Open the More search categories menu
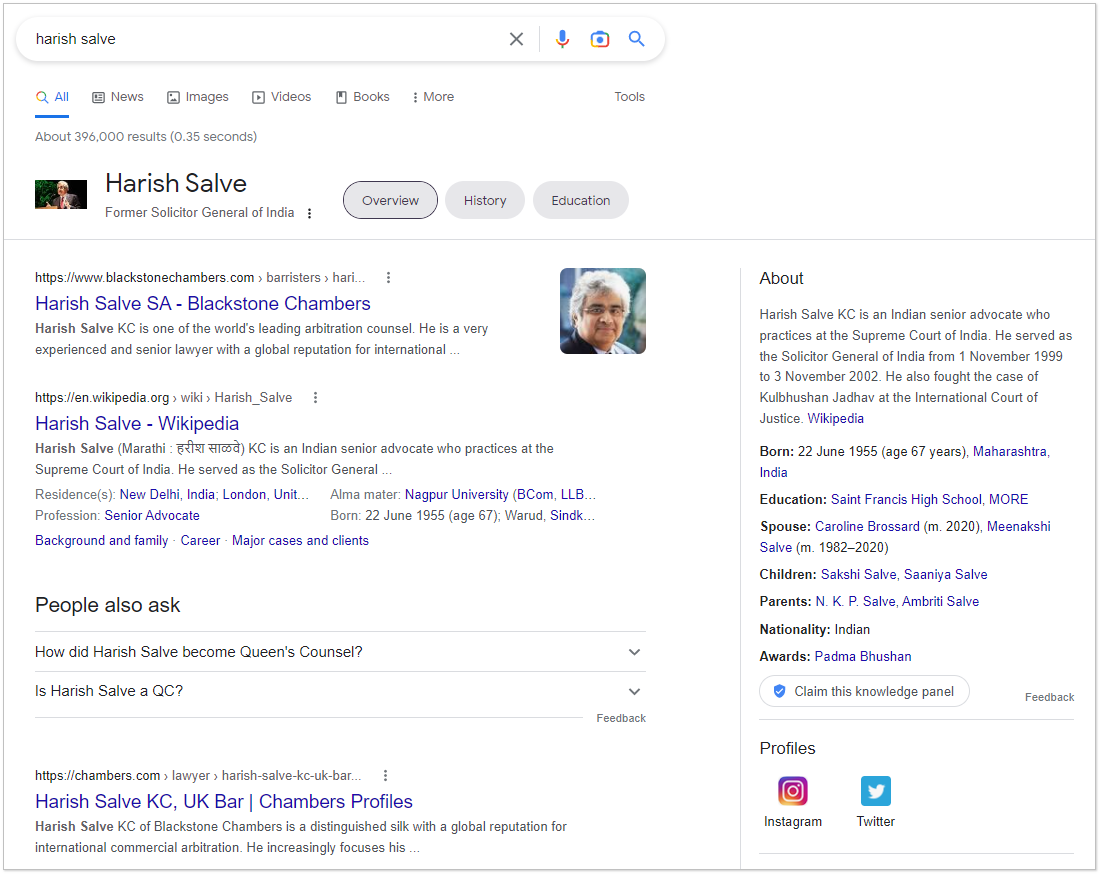 click(434, 97)
